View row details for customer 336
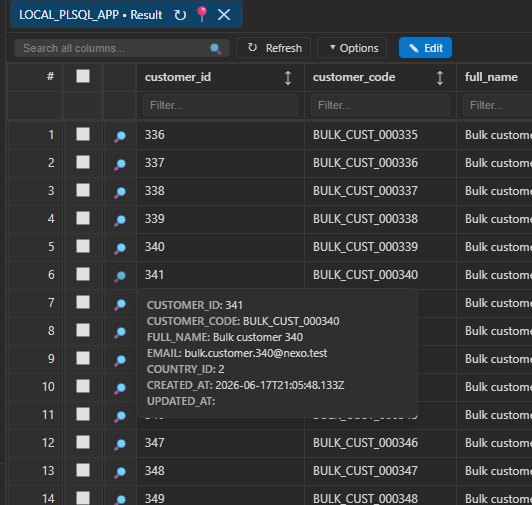This screenshot has height=505, width=532. 120,136
